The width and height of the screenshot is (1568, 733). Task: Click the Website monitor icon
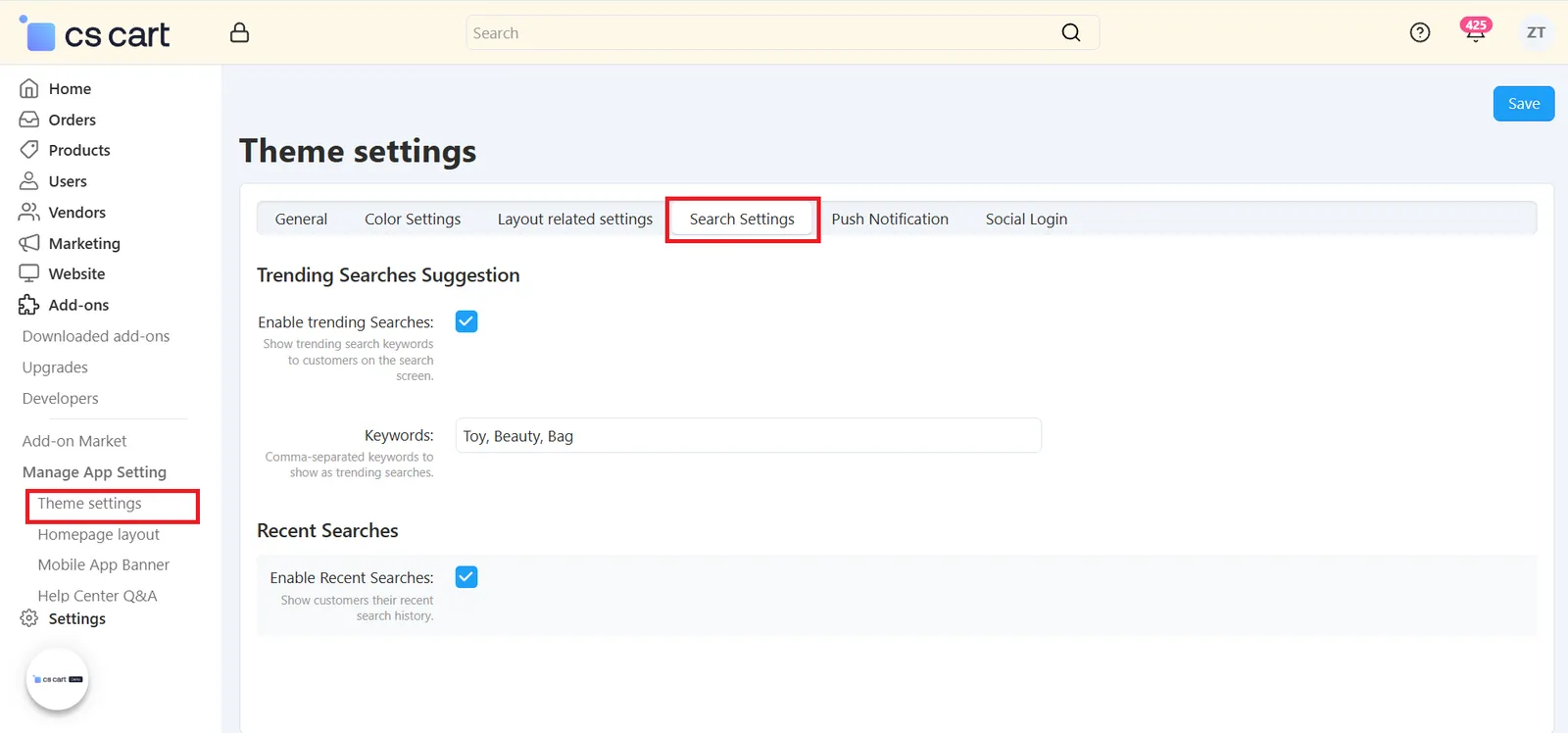click(29, 273)
